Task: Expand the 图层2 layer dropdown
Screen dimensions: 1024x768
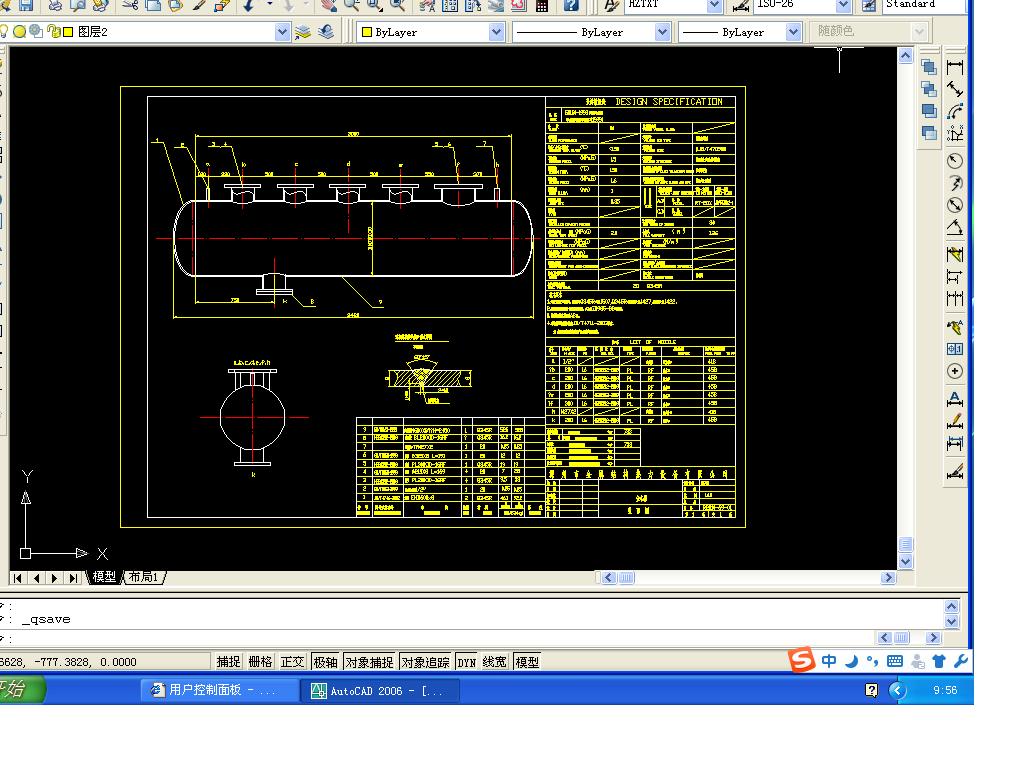Action: tap(282, 32)
